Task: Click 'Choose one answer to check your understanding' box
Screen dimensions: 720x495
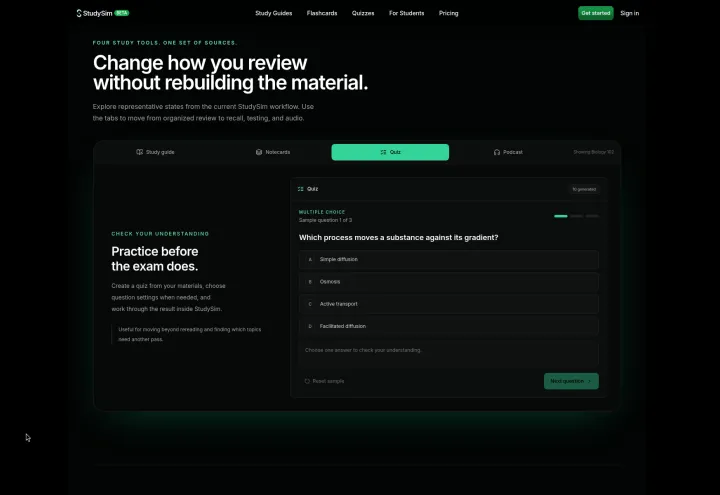Action: (x=449, y=352)
